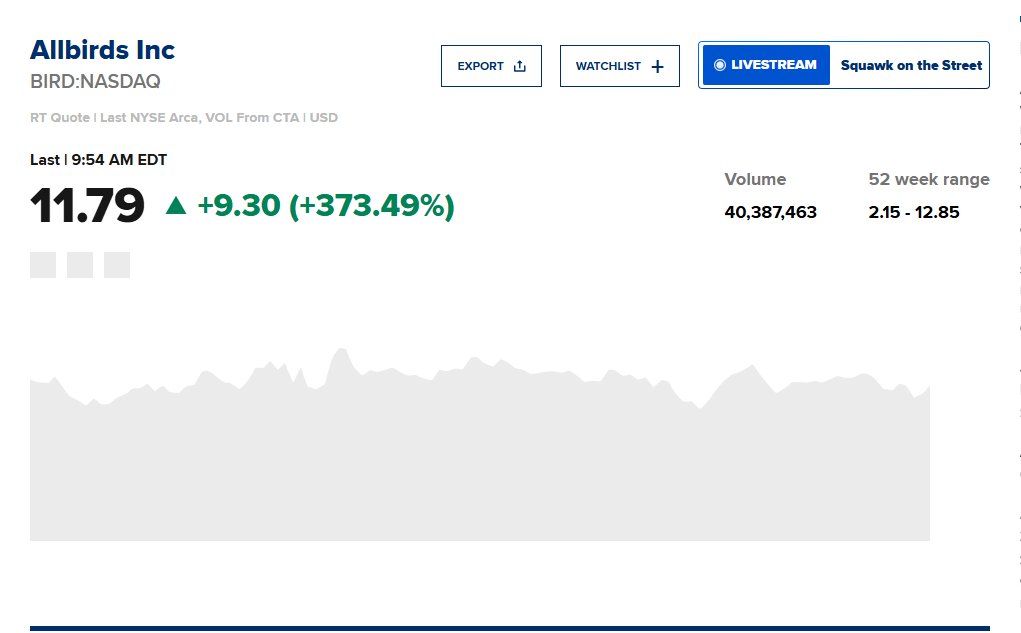1021x633 pixels.
Task: Click the 52 week range label
Action: click(x=929, y=179)
